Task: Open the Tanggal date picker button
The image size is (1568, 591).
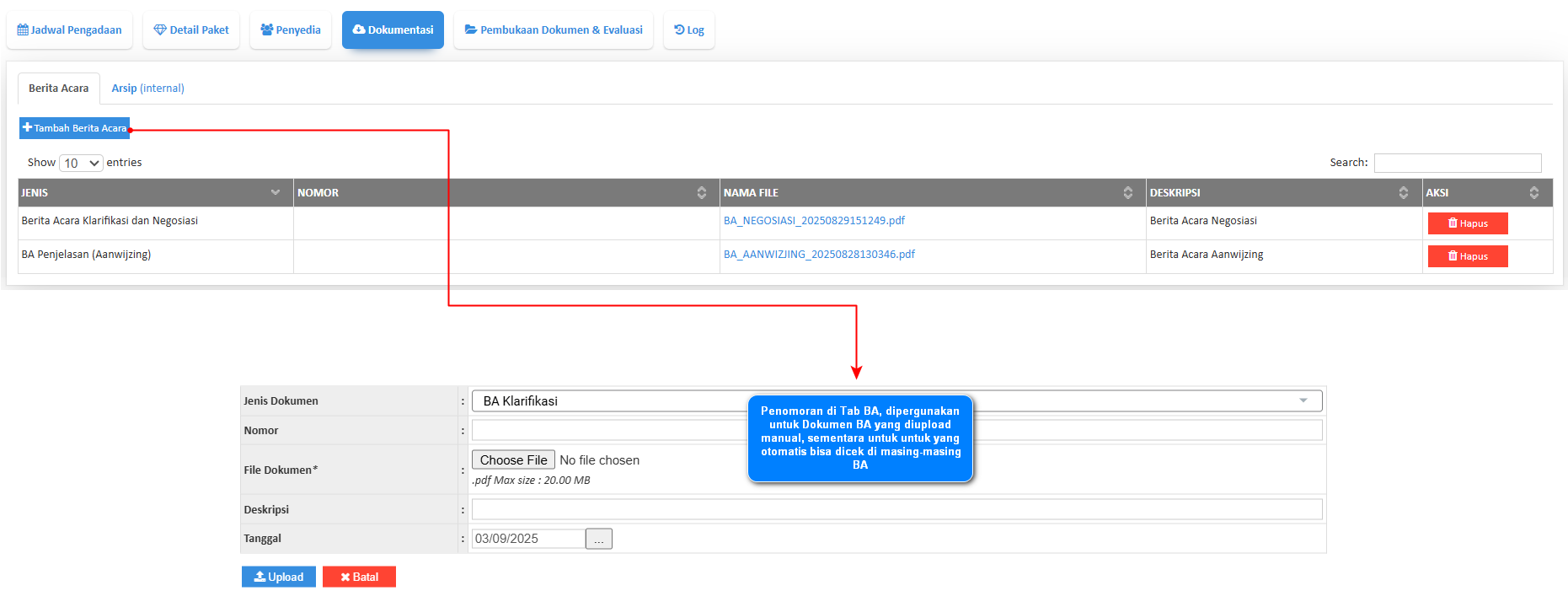Action: pos(598,539)
